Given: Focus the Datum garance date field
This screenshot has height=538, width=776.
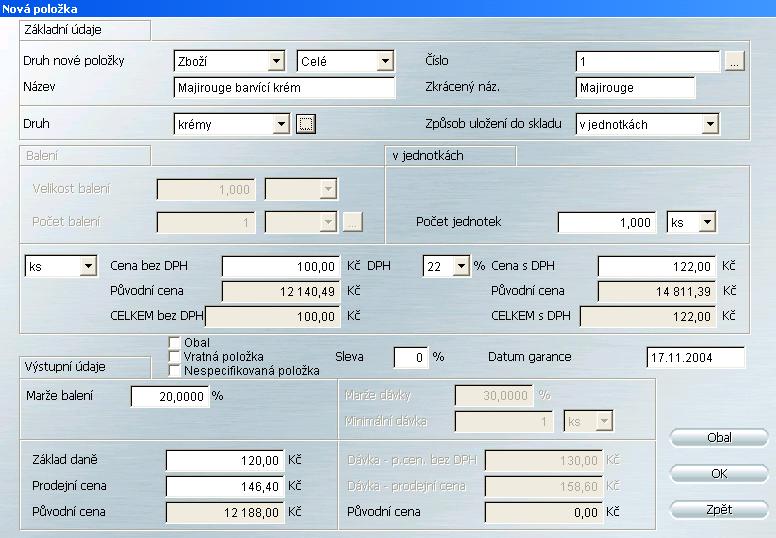Looking at the screenshot, I should click(689, 357).
